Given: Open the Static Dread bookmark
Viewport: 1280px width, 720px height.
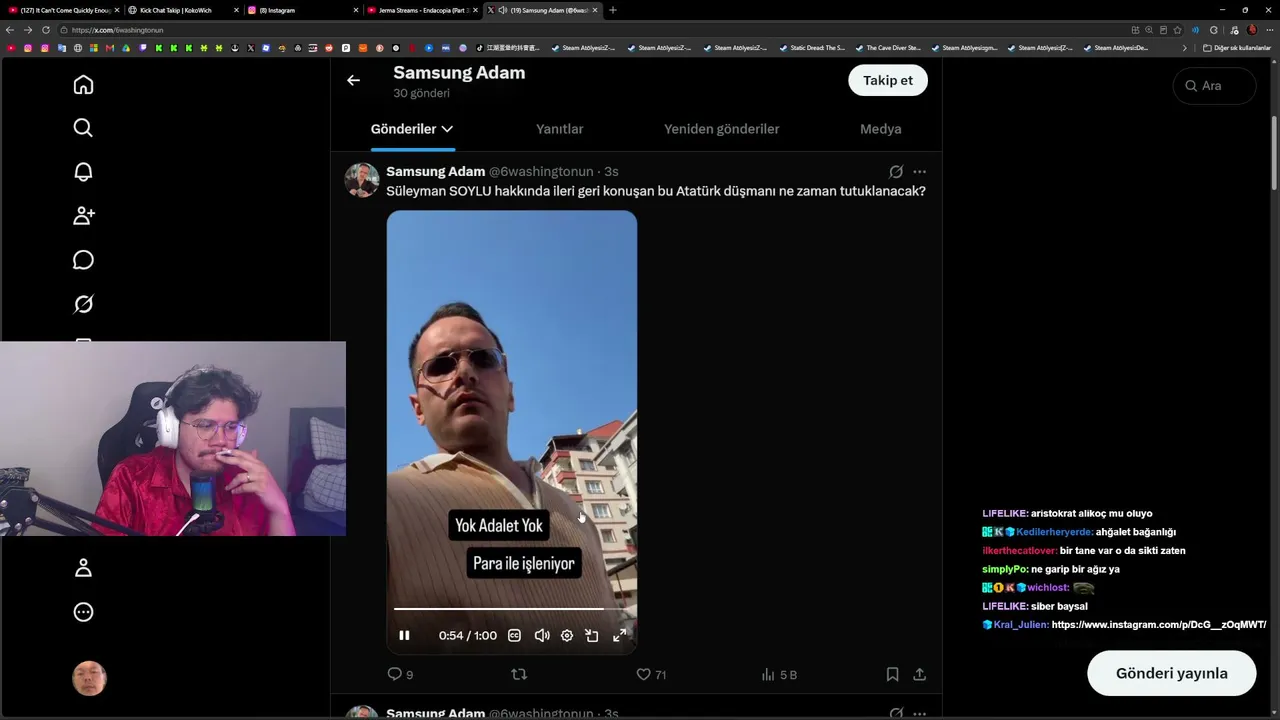Looking at the screenshot, I should click(x=811, y=48).
